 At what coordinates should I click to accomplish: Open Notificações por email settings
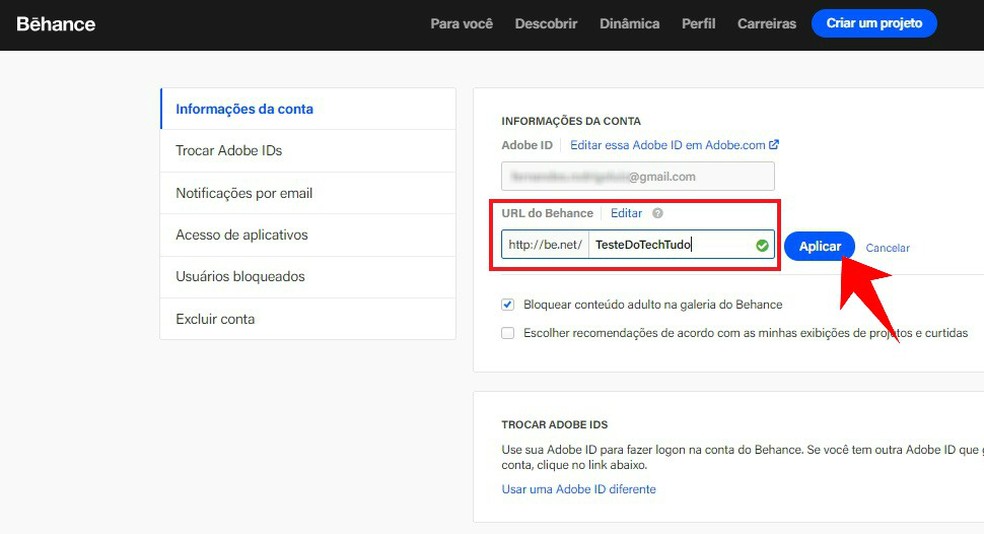308,193
